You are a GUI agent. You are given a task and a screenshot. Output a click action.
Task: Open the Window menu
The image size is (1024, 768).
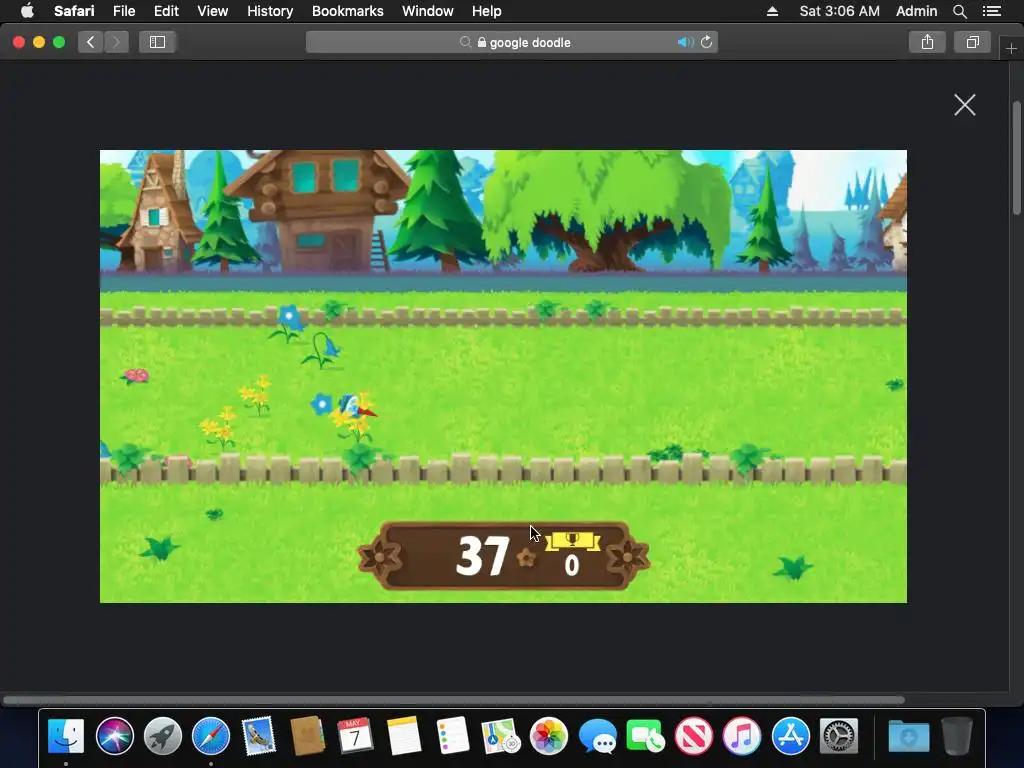coord(427,11)
